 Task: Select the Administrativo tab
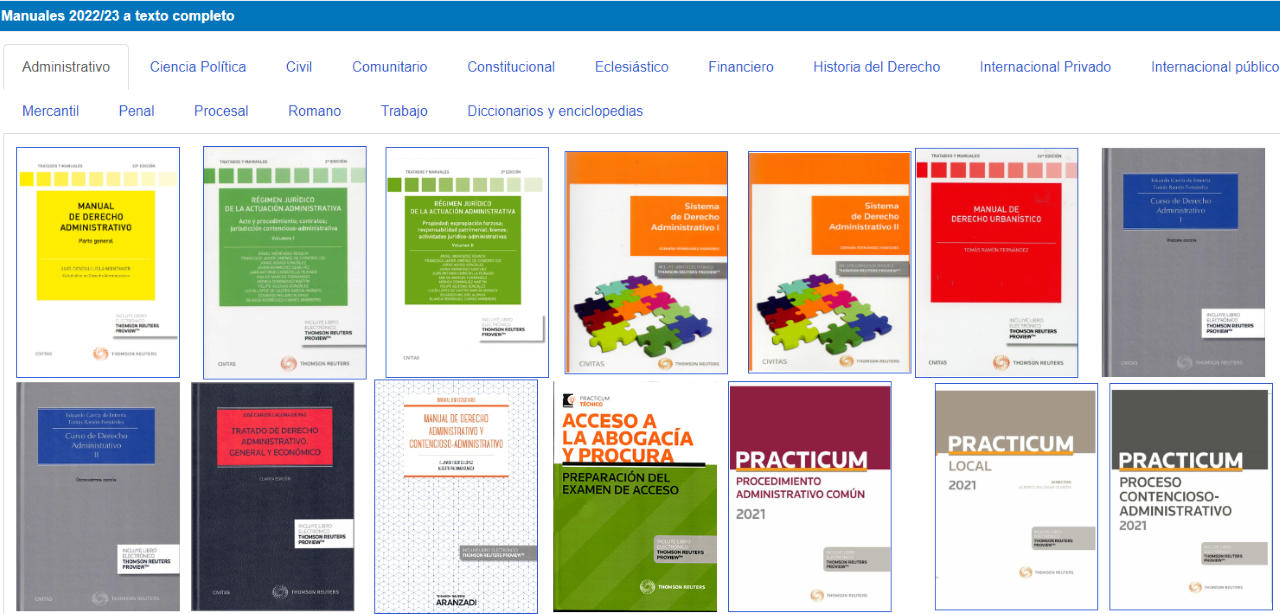66,67
